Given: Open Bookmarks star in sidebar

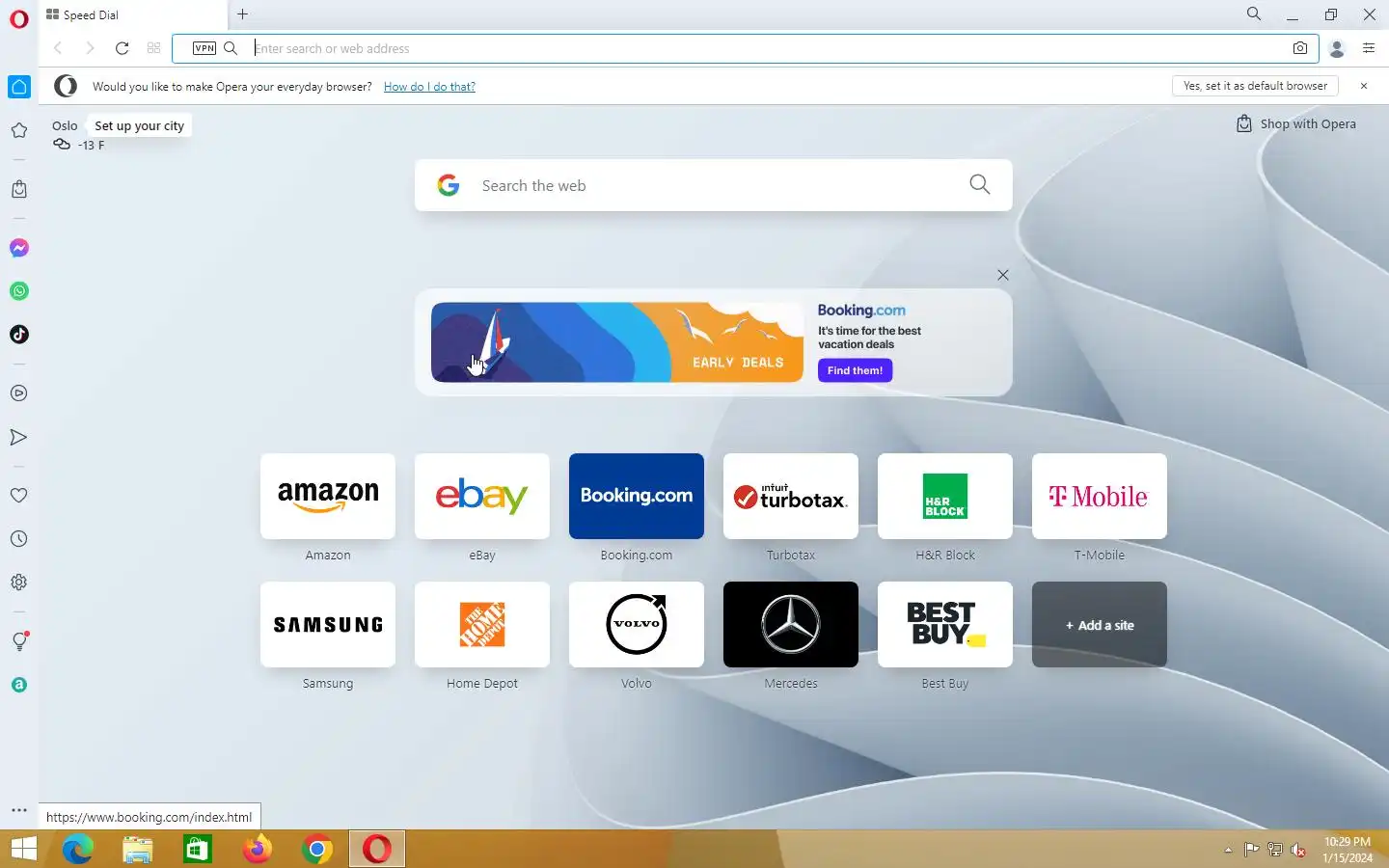Looking at the screenshot, I should 19,130.
